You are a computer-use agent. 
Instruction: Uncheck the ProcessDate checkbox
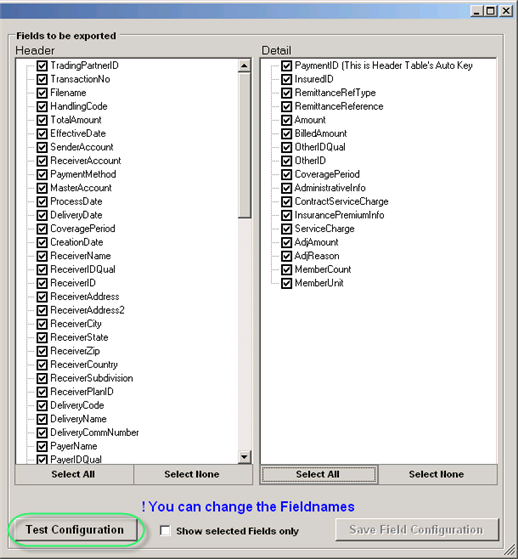click(x=42, y=201)
